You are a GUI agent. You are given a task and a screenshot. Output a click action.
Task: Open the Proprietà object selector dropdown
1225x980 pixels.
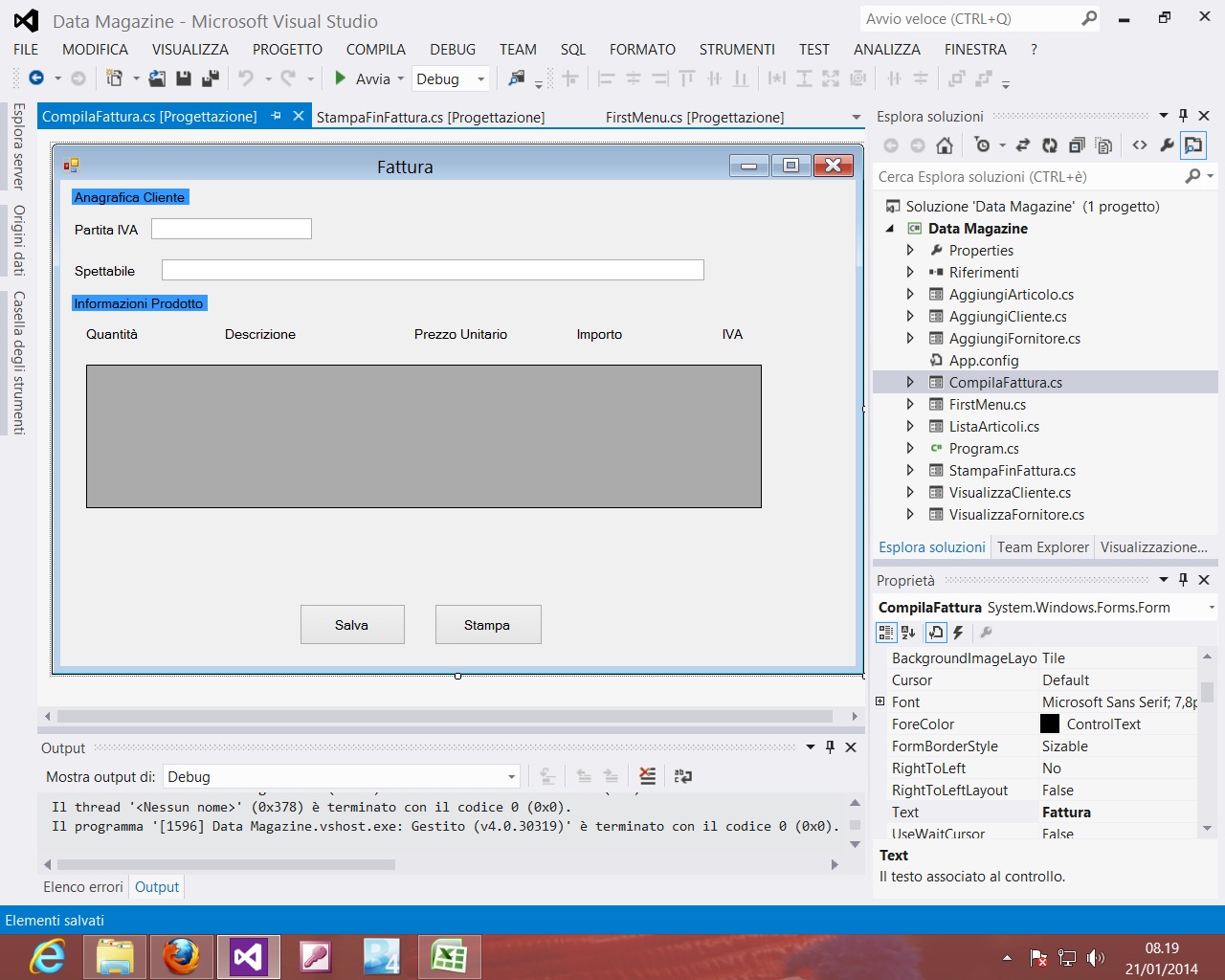pyautogui.click(x=1211, y=608)
